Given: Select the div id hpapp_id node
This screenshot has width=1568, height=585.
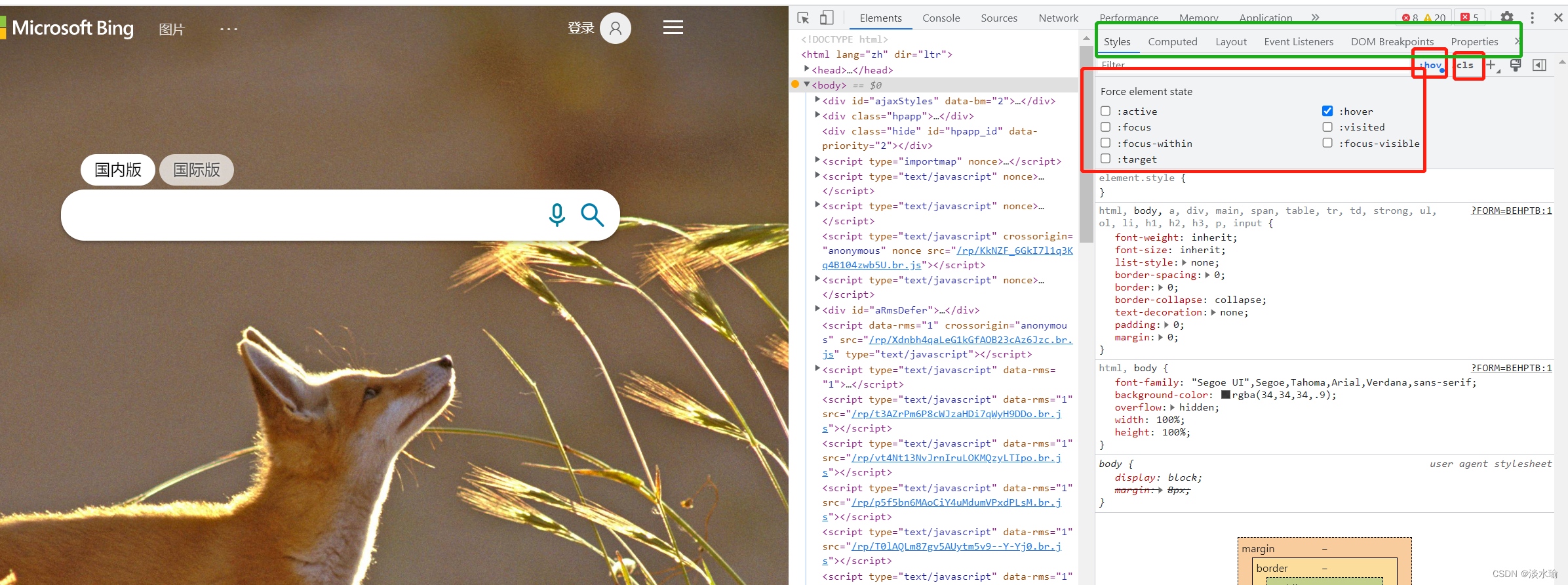Looking at the screenshot, I should (x=930, y=138).
